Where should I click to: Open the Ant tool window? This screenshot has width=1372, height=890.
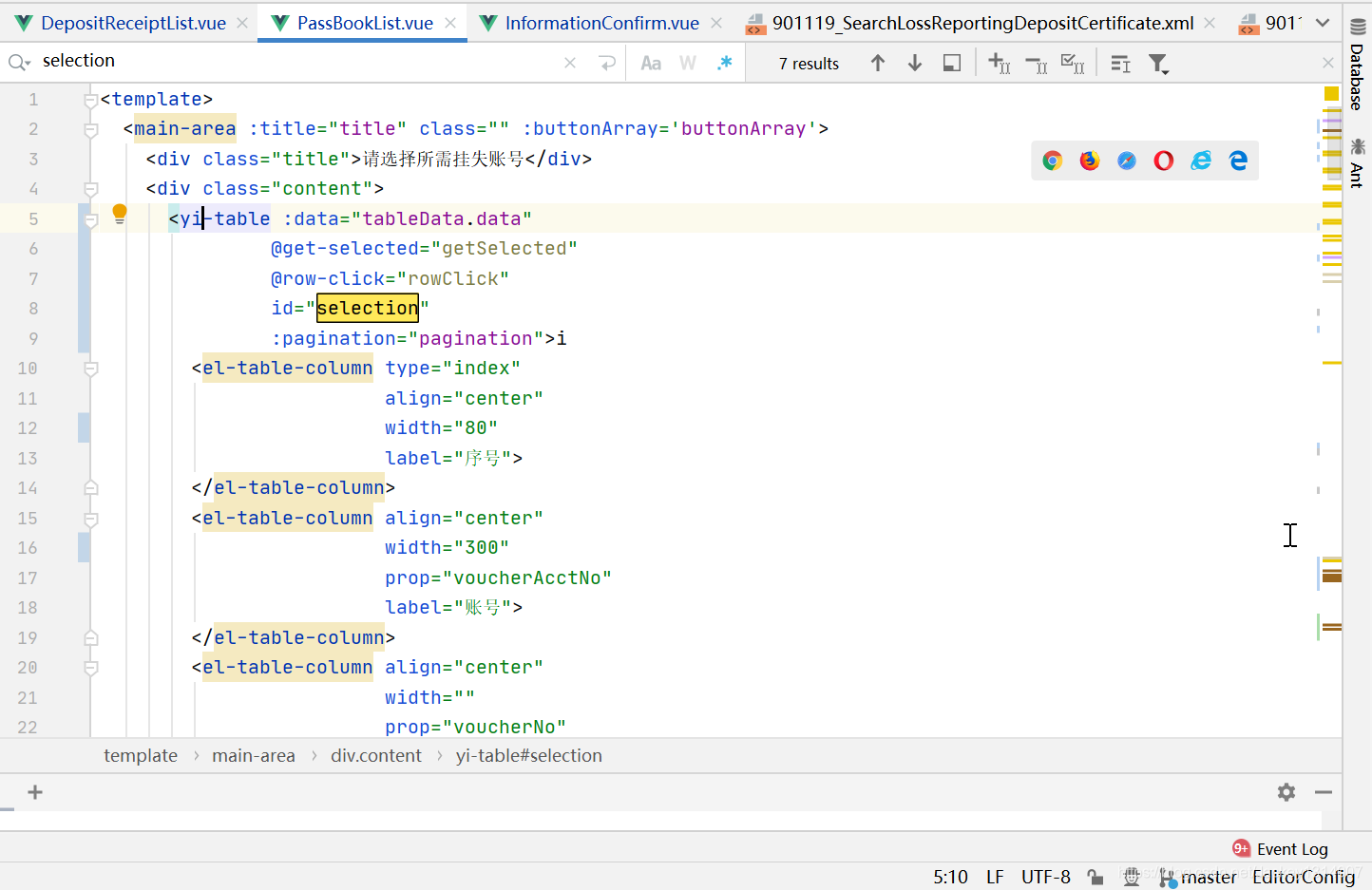(1357, 162)
